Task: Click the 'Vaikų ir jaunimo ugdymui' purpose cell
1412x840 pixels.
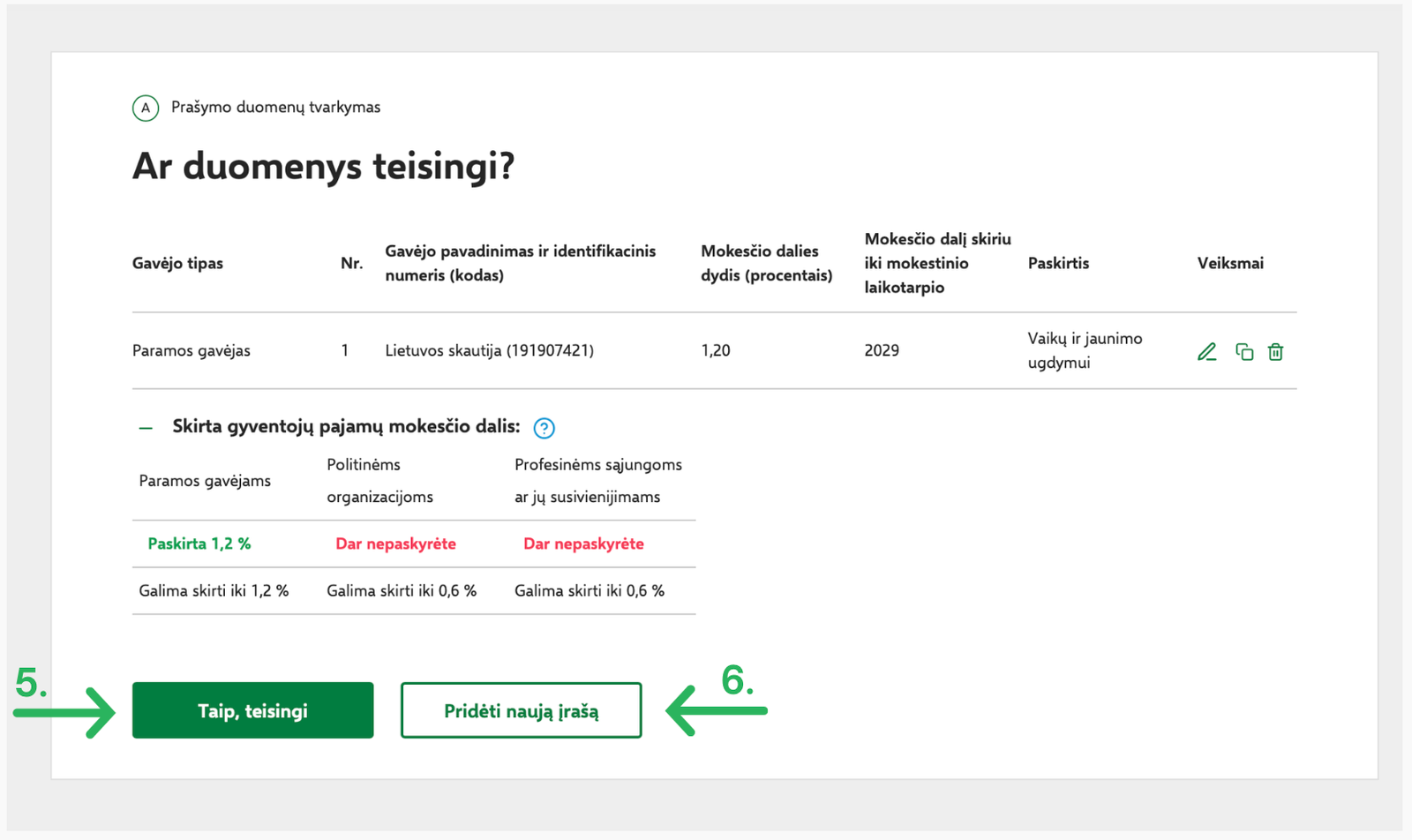Action: click(1085, 350)
